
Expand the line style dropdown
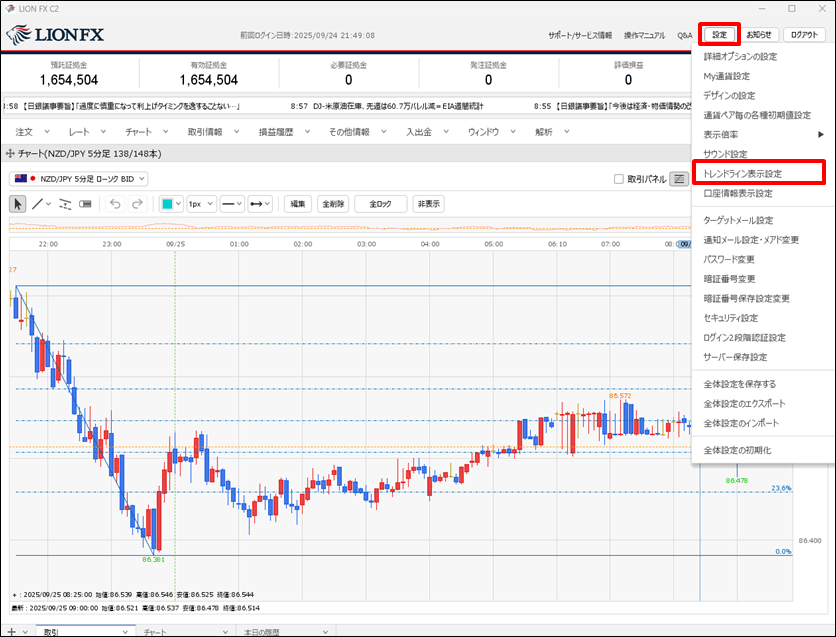[x=232, y=204]
